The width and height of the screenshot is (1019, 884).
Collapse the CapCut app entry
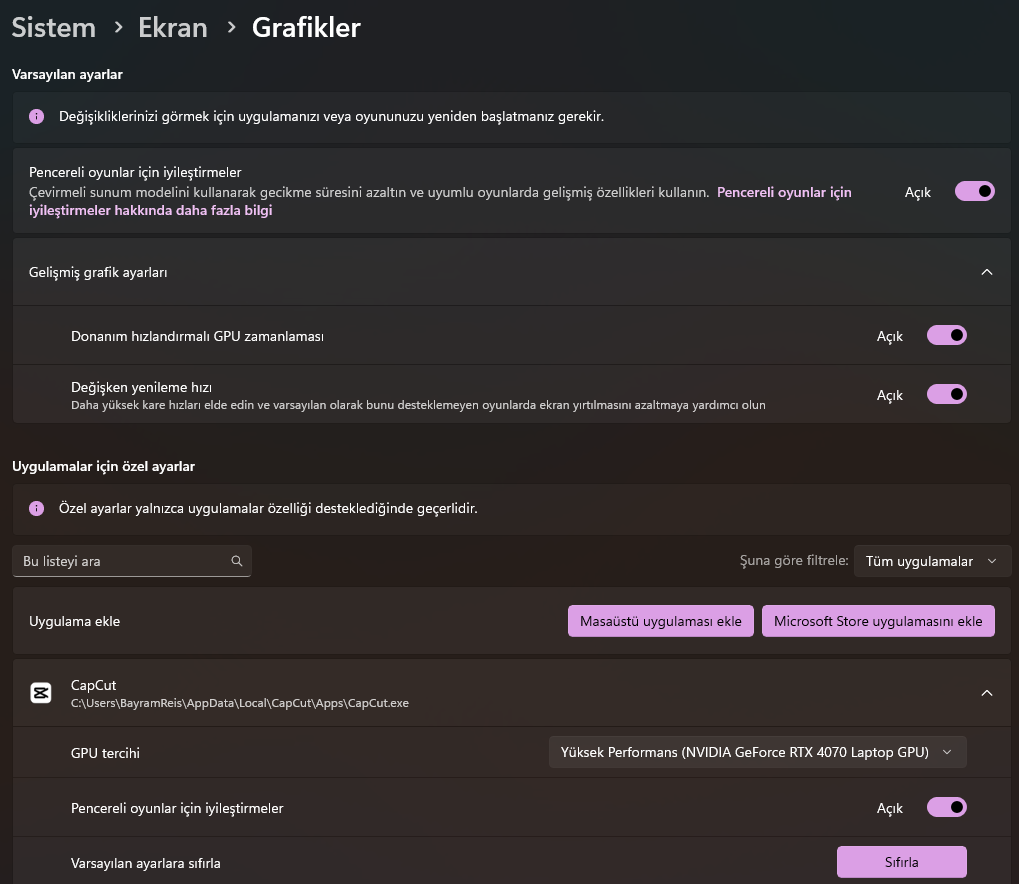tap(987, 693)
